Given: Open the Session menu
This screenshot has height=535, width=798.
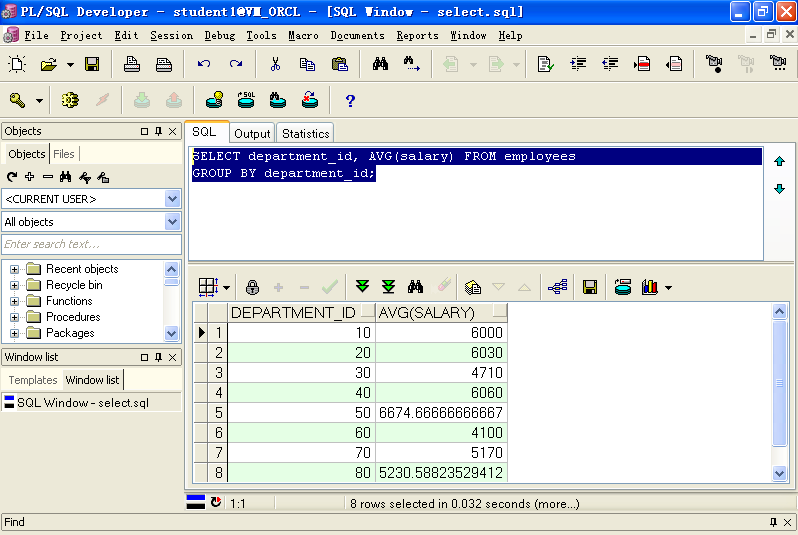Looking at the screenshot, I should pyautogui.click(x=171, y=36).
